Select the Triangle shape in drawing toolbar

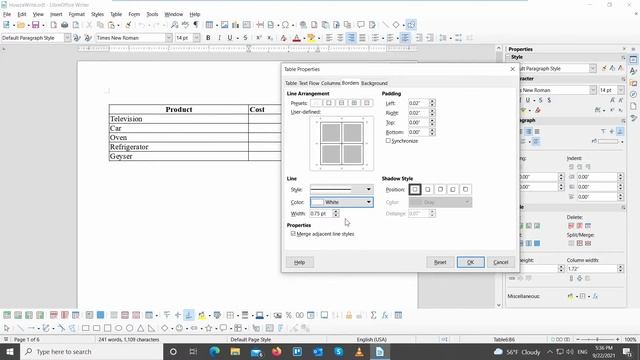coord(141,328)
